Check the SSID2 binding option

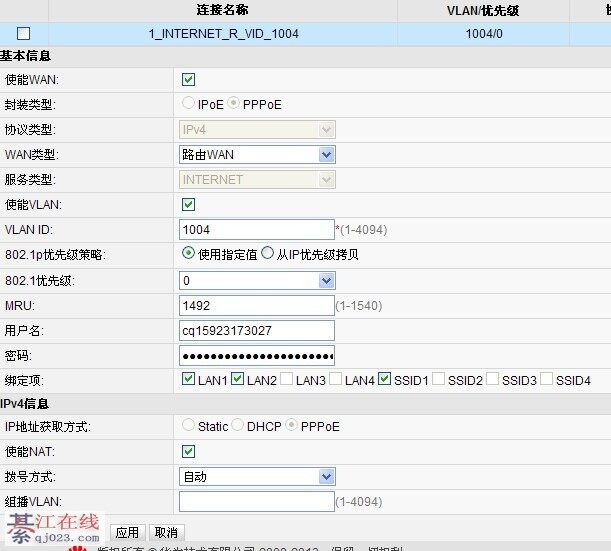(x=438, y=380)
